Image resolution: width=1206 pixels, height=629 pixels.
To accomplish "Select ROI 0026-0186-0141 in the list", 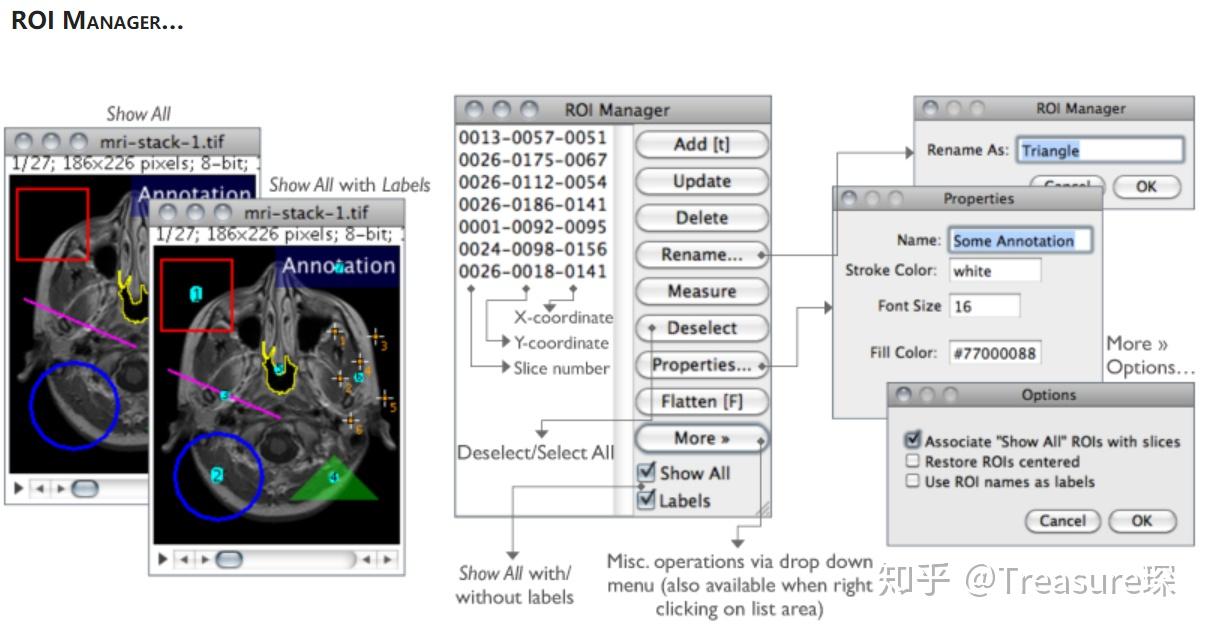I will (x=533, y=204).
